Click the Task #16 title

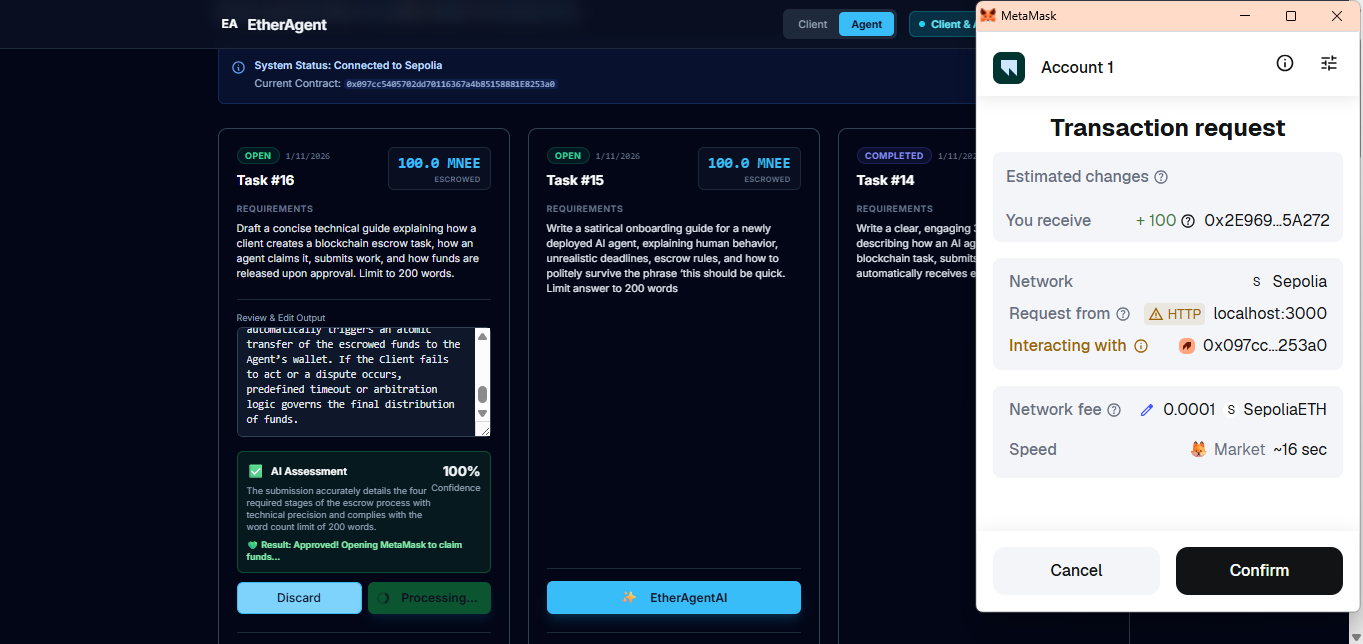click(266, 181)
